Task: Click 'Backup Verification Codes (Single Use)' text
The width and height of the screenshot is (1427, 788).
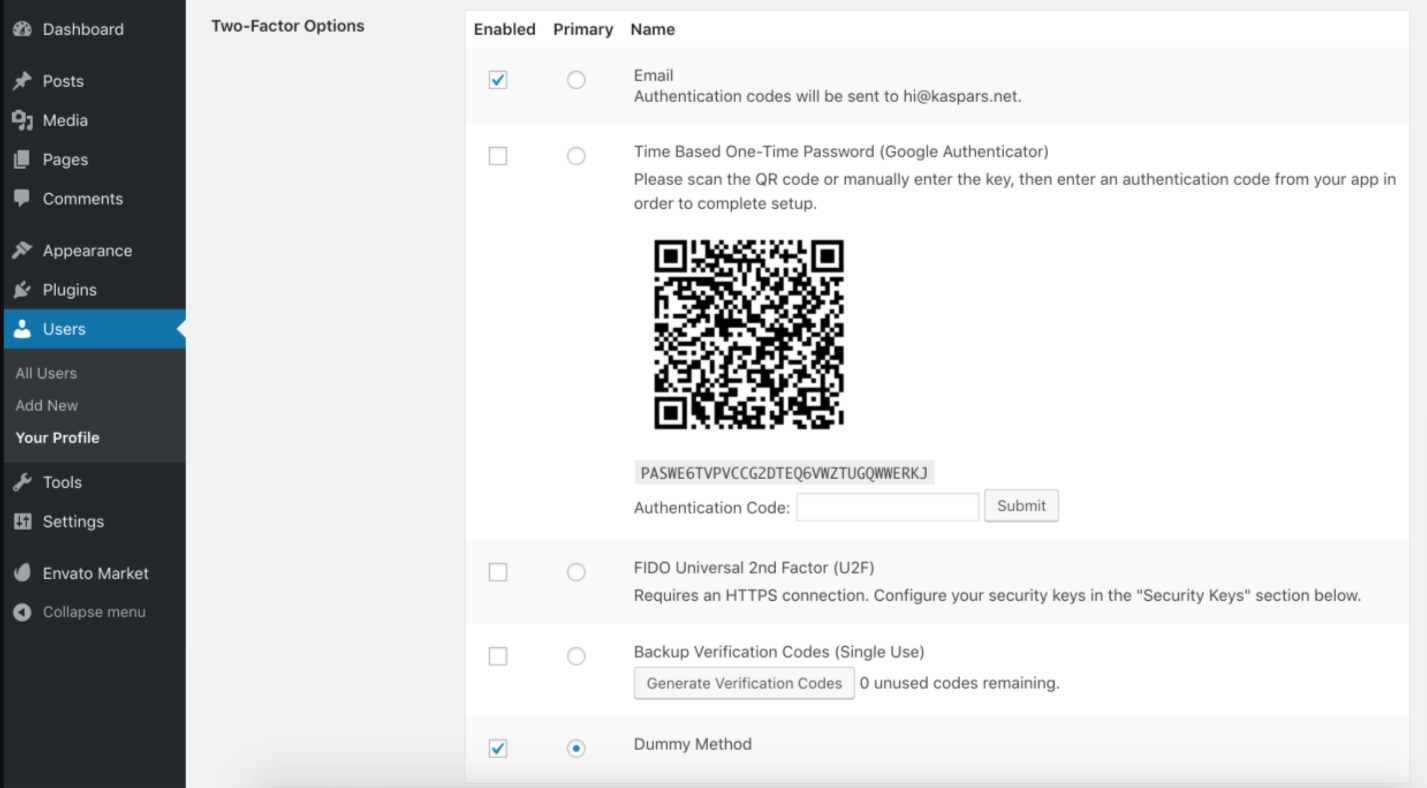Action: (x=779, y=652)
